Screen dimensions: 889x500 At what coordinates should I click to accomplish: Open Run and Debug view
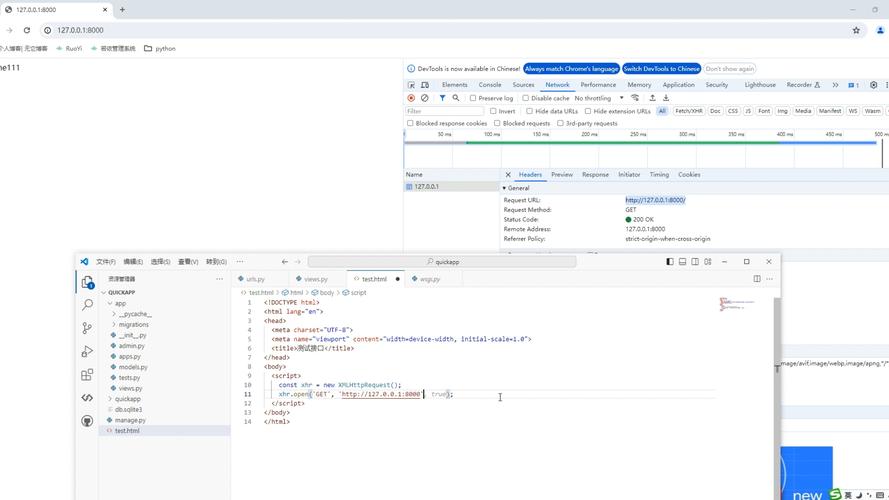tap(87, 351)
